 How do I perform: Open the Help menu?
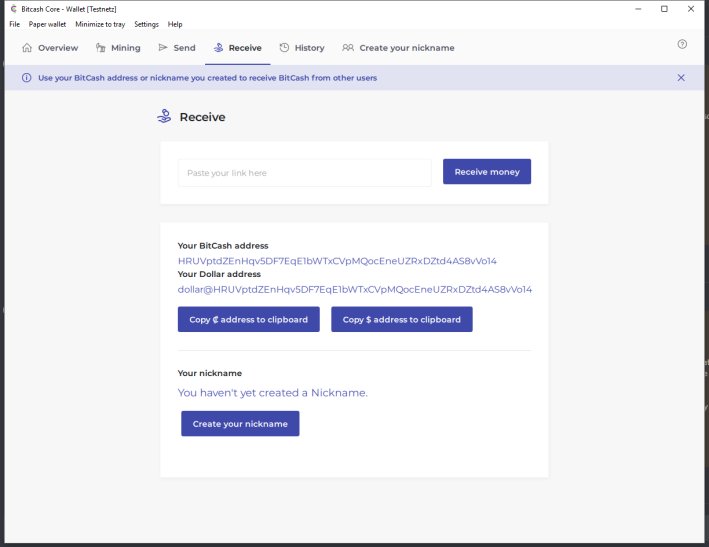[175, 24]
